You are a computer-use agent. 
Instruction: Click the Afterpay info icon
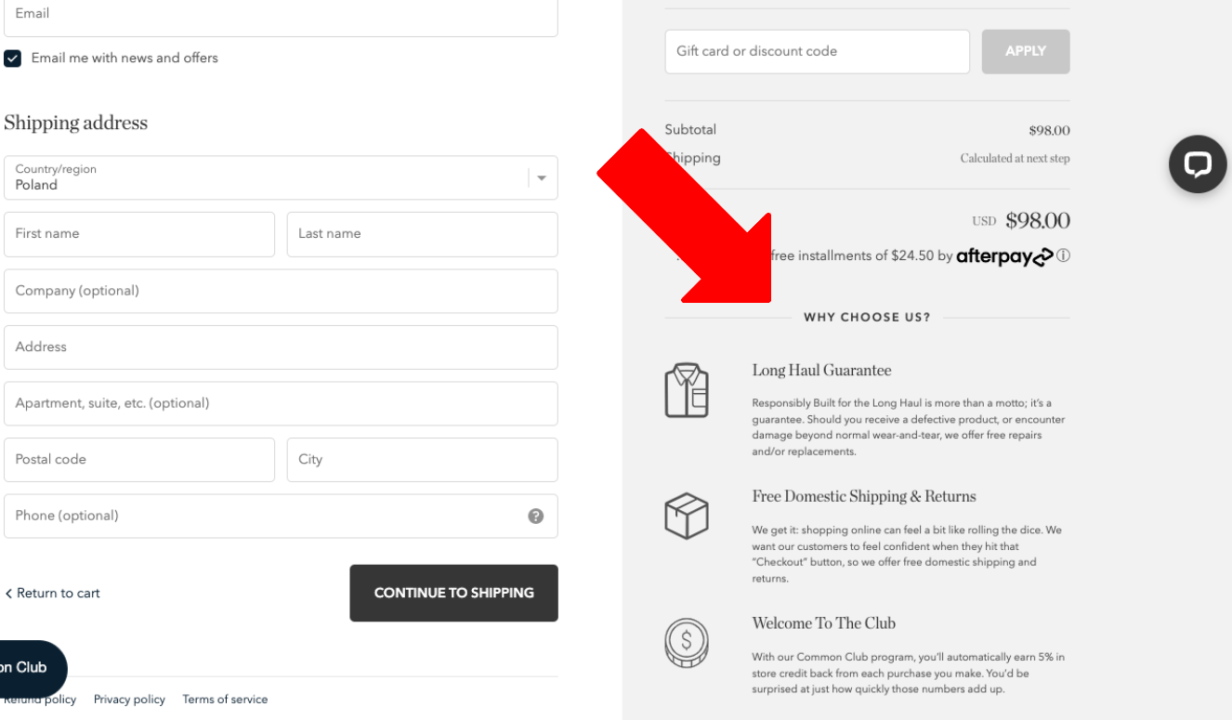click(x=1063, y=256)
